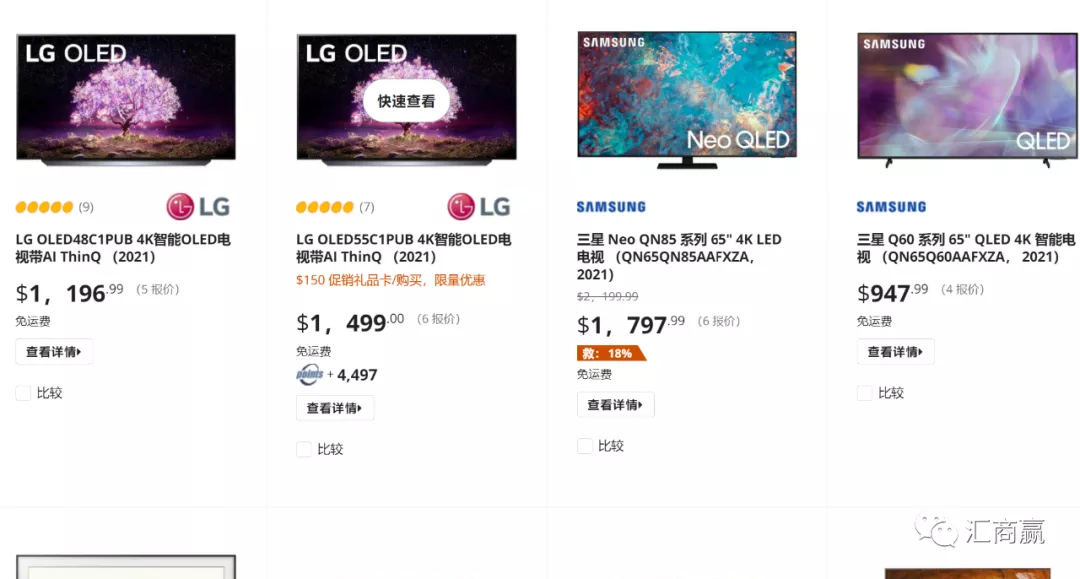The width and height of the screenshot is (1080, 579).
Task: Open the LG OLED48C1PUB product title link
Action: click(123, 248)
